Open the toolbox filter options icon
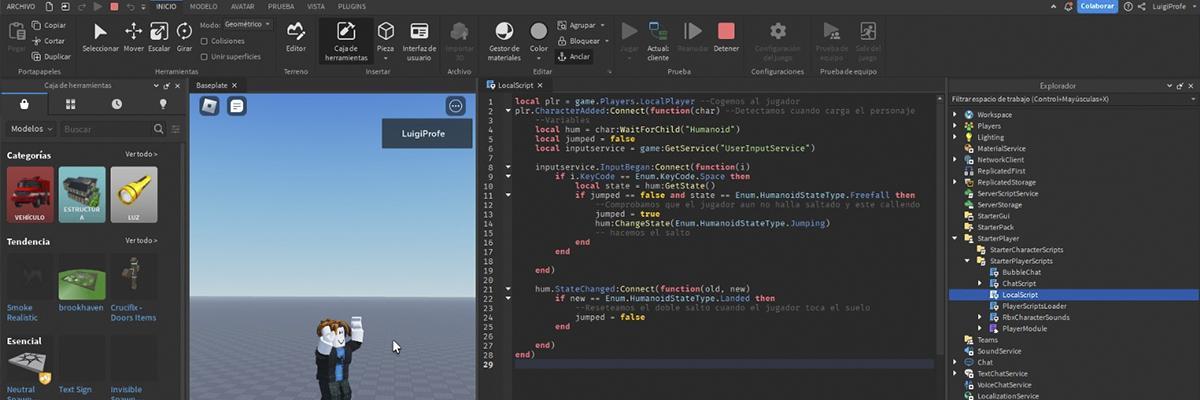Viewport: 1200px width, 400px height. (x=175, y=129)
